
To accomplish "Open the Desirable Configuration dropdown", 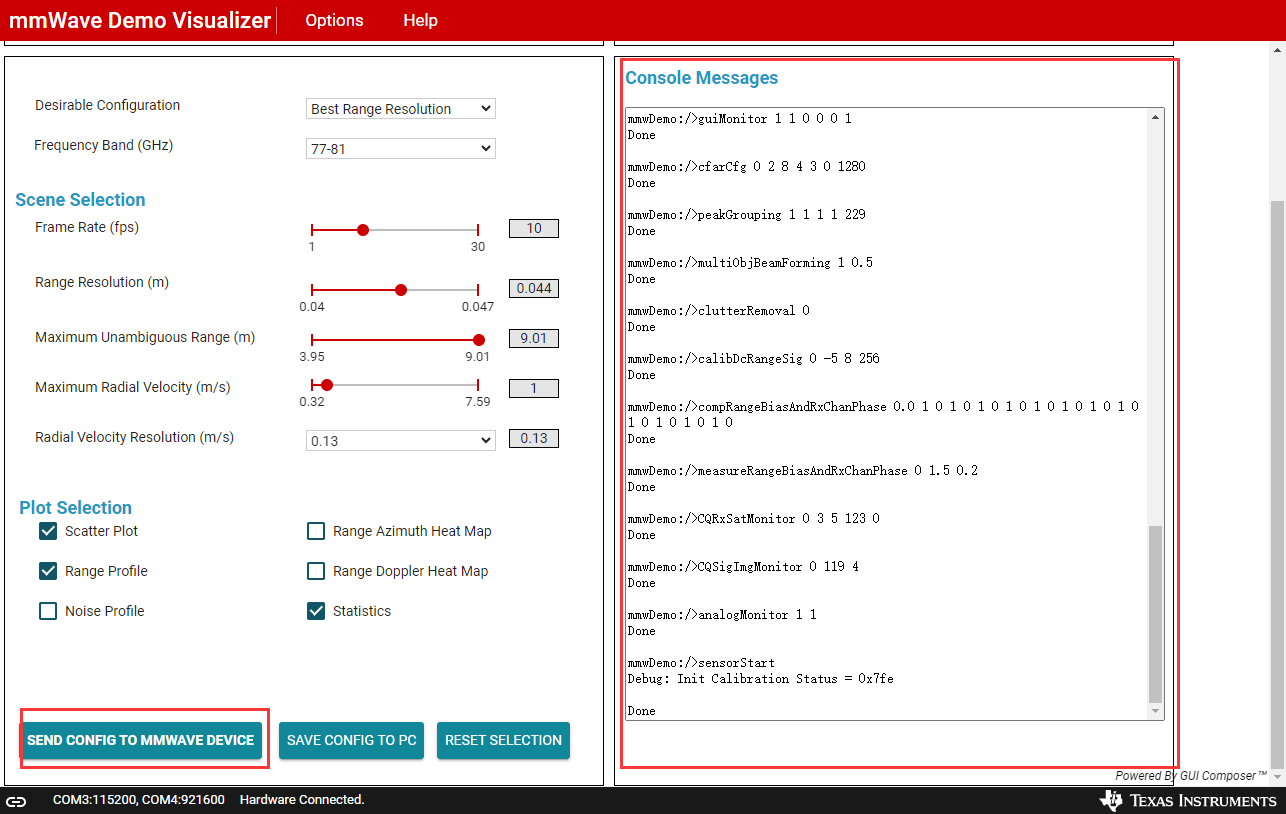I will tap(401, 109).
